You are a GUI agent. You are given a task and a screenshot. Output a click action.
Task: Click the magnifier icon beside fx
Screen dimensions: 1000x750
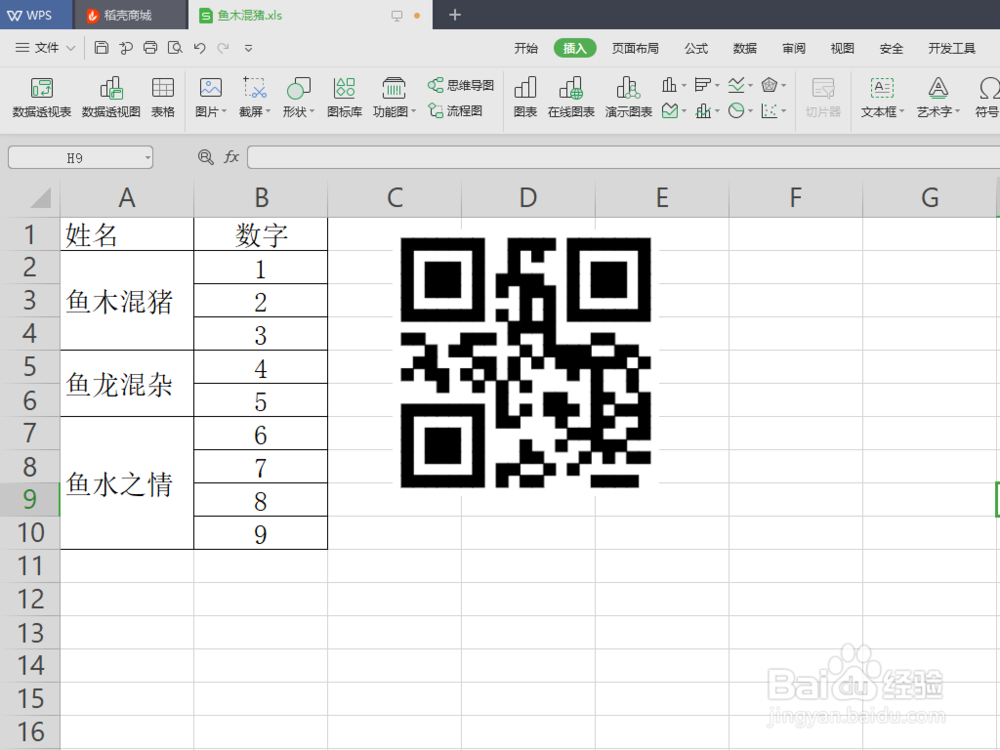pyautogui.click(x=205, y=157)
